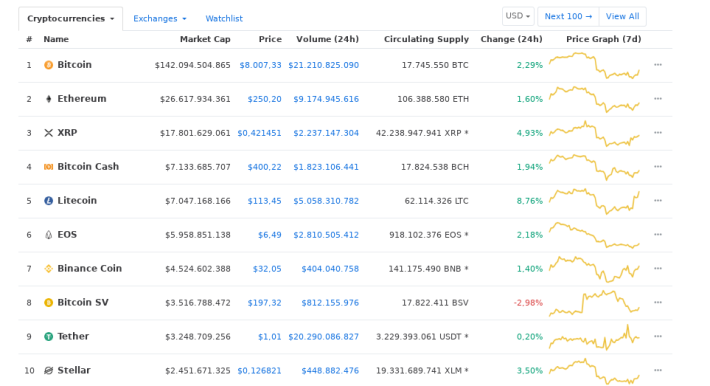Go to Next 100 cryptocurrencies

point(568,16)
